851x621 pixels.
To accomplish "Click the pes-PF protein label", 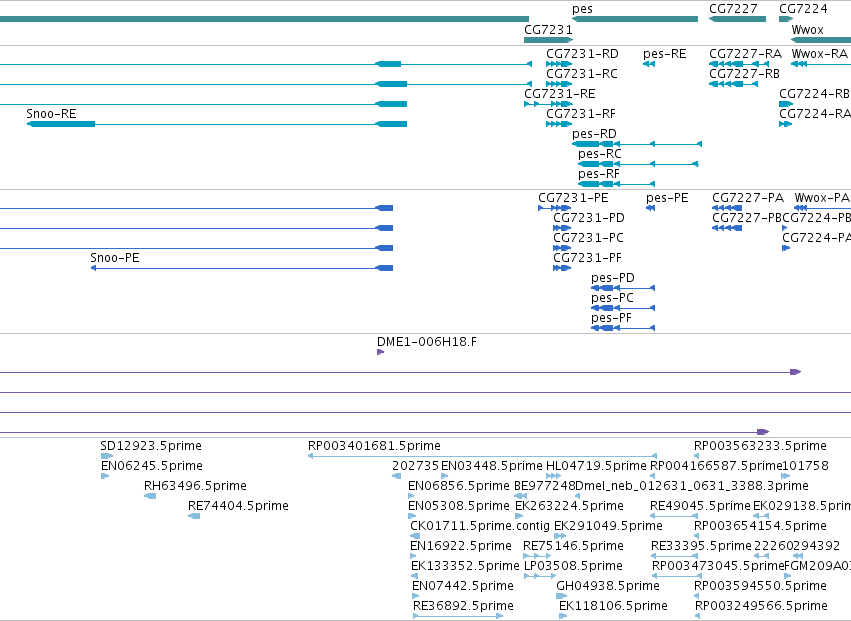I will point(611,319).
